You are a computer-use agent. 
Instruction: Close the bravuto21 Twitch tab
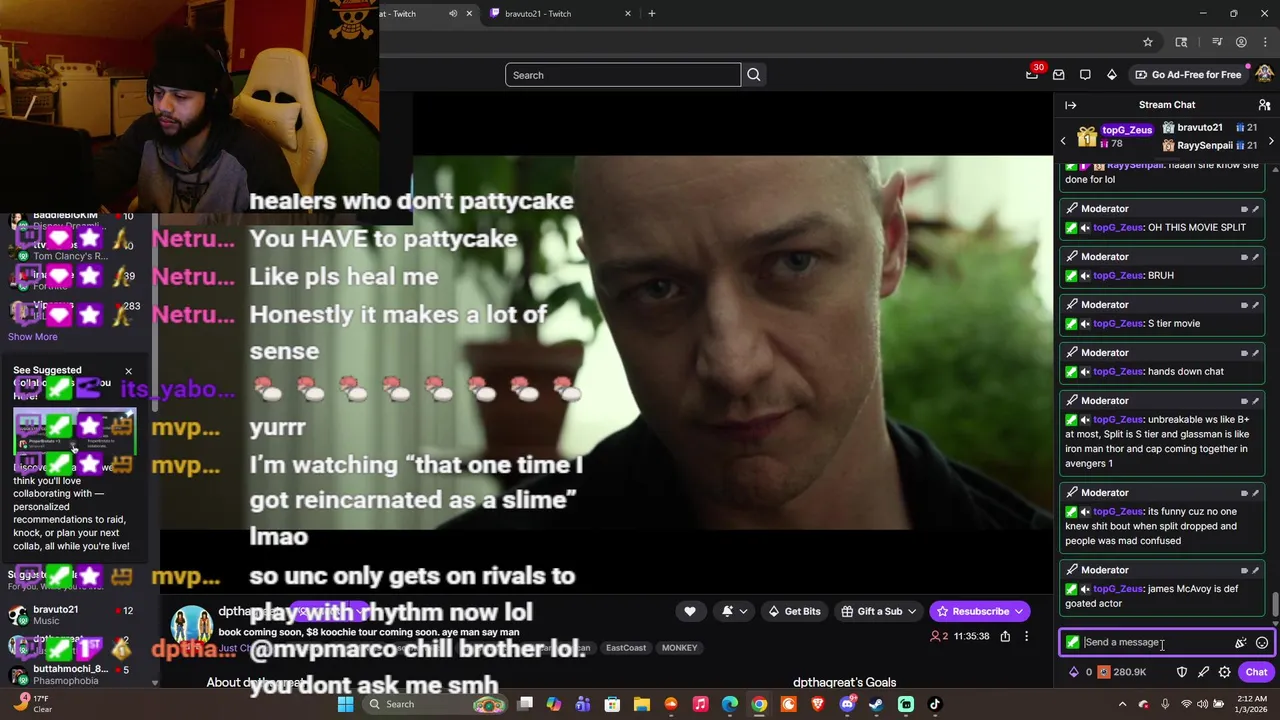628,14
